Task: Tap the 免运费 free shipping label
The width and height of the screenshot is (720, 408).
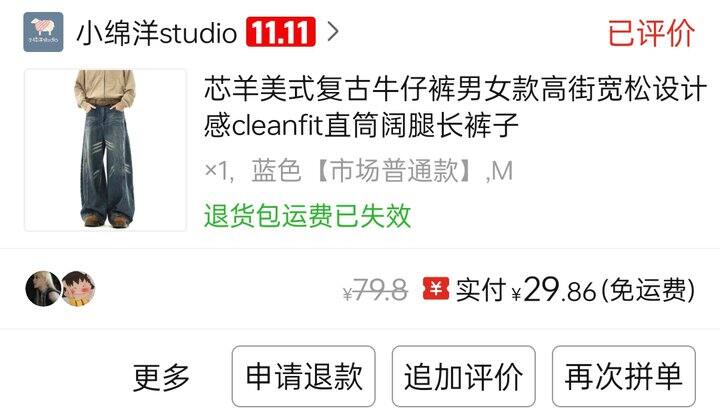Action: click(x=648, y=291)
